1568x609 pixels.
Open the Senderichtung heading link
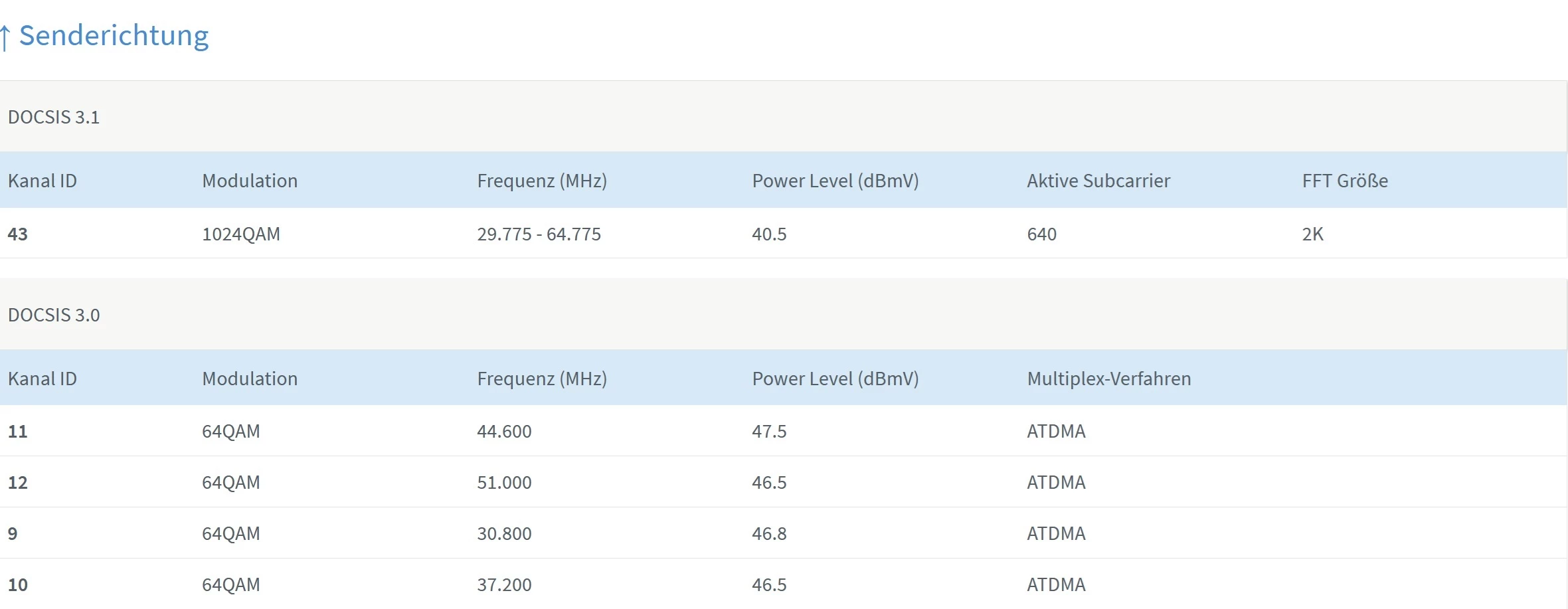114,36
